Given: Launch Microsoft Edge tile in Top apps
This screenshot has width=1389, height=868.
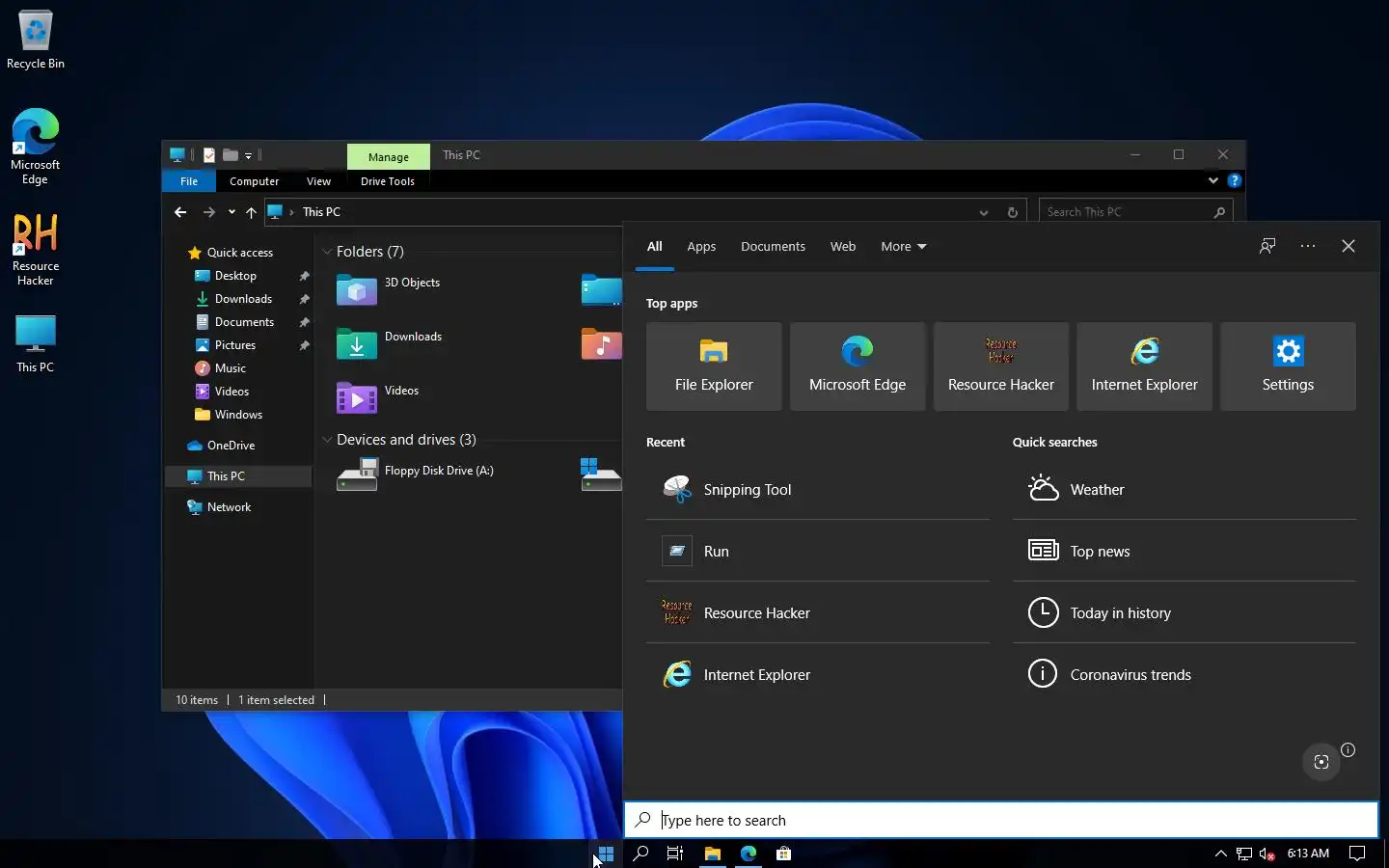Looking at the screenshot, I should coord(858,366).
